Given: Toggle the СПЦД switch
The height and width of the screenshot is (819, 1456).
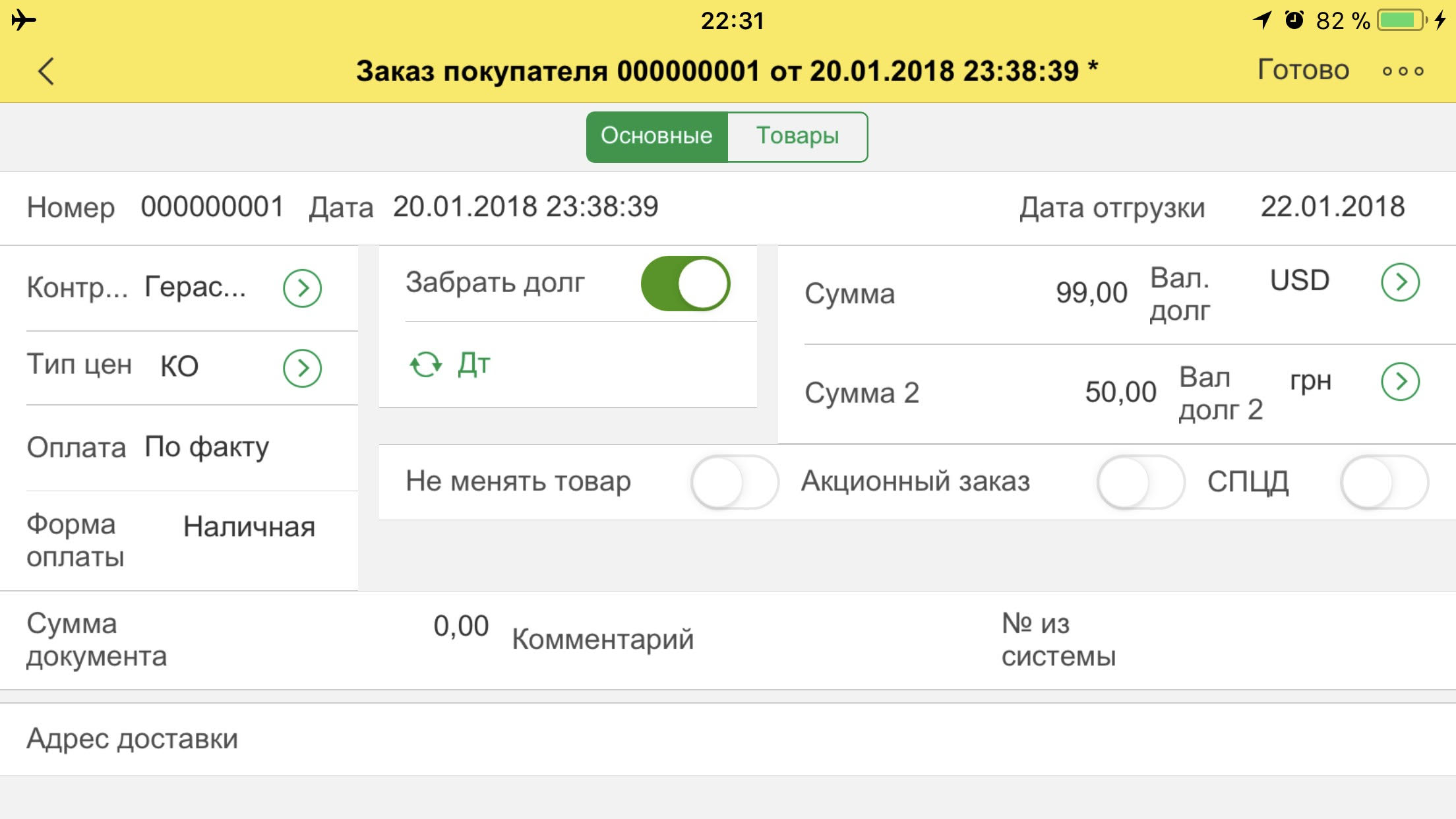Looking at the screenshot, I should point(1384,482).
